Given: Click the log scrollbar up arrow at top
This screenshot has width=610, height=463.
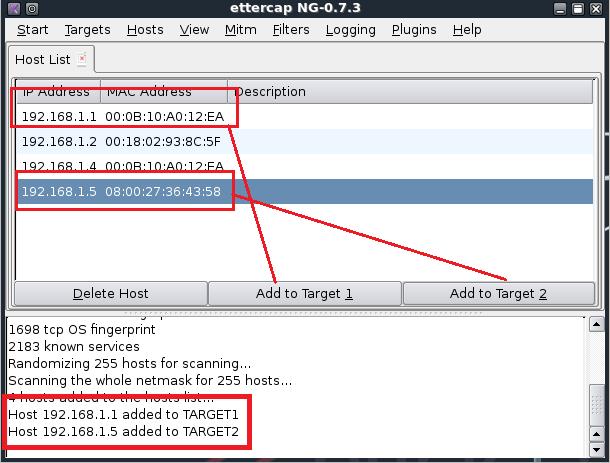Looking at the screenshot, I should coord(596,324).
